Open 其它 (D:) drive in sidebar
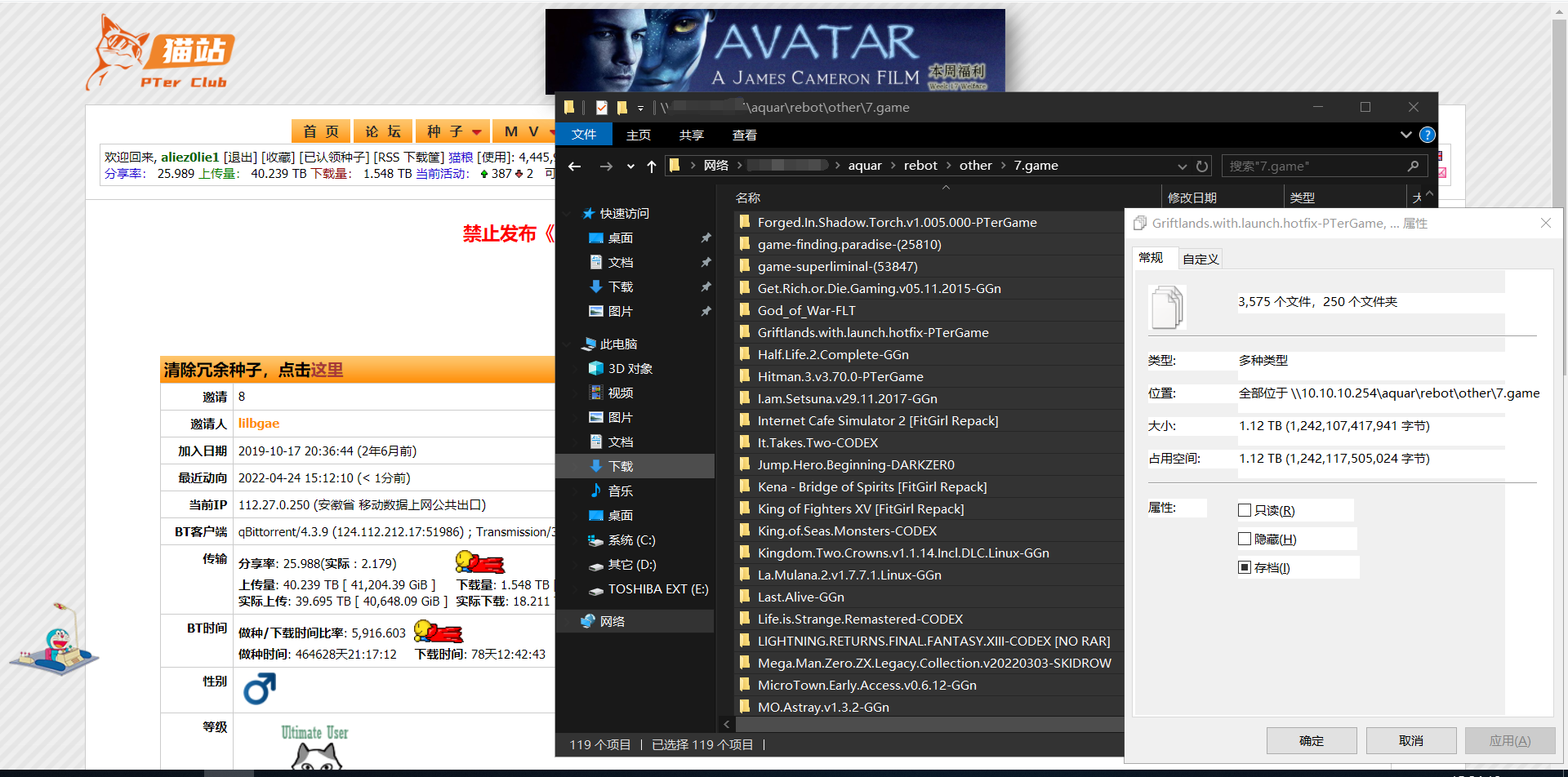Screen dimensions: 1568x777 (632, 564)
